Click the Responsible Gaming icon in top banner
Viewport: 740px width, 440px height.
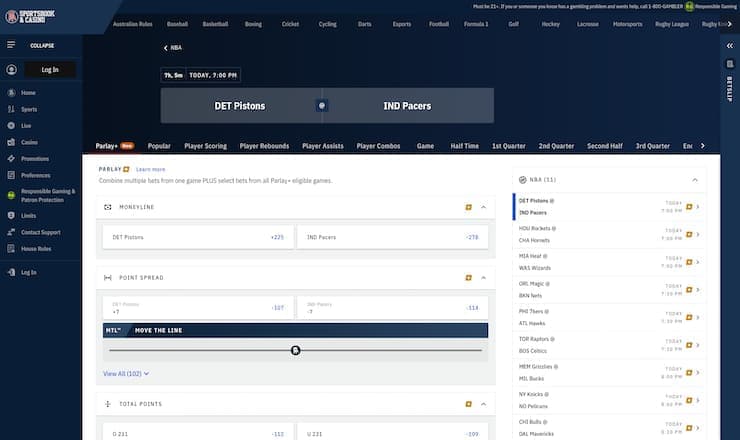(x=690, y=7)
